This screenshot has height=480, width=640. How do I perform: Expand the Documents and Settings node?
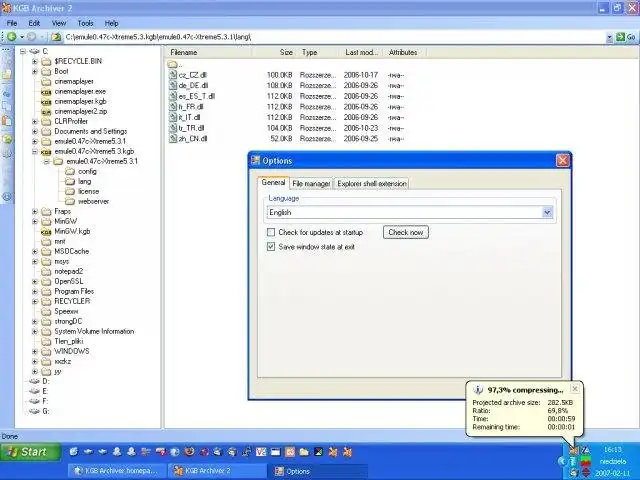[x=35, y=131]
